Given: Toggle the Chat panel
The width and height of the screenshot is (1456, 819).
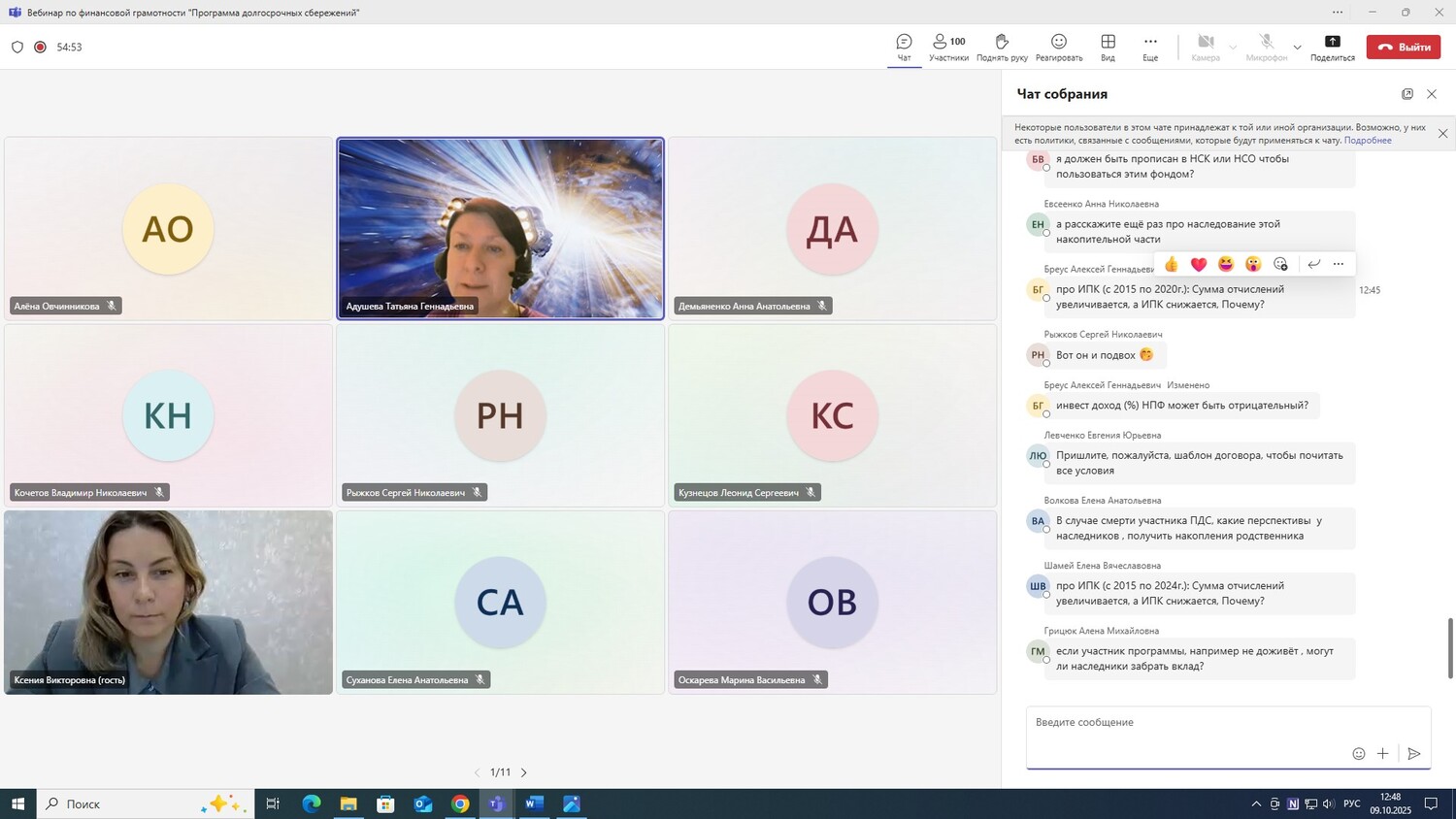Looking at the screenshot, I should click(x=904, y=47).
